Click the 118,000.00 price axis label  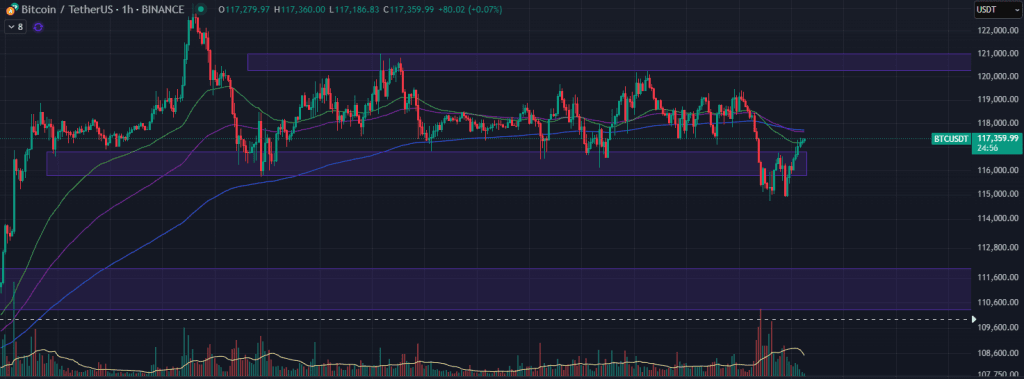999,123
